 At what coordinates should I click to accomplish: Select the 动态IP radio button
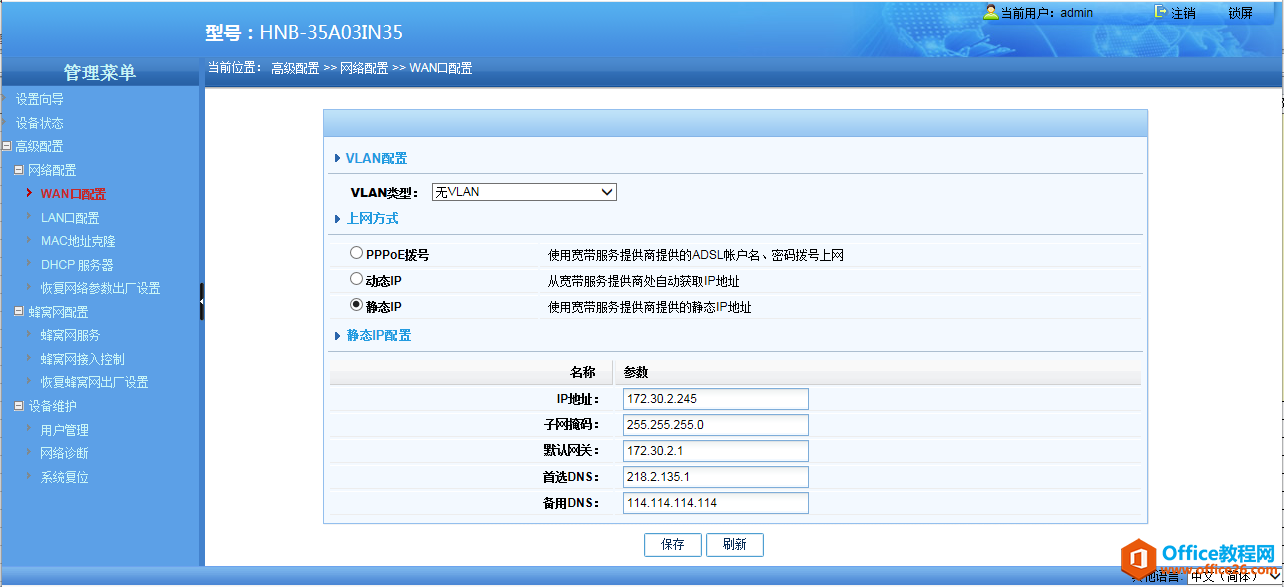point(356,280)
